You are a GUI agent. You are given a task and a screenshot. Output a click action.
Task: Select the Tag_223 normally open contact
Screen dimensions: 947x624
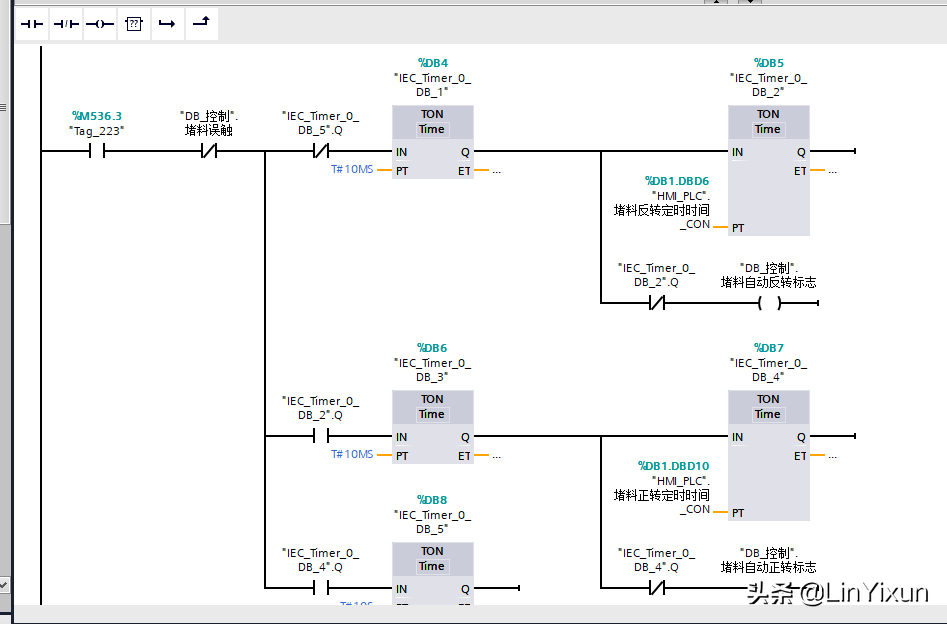[97, 152]
